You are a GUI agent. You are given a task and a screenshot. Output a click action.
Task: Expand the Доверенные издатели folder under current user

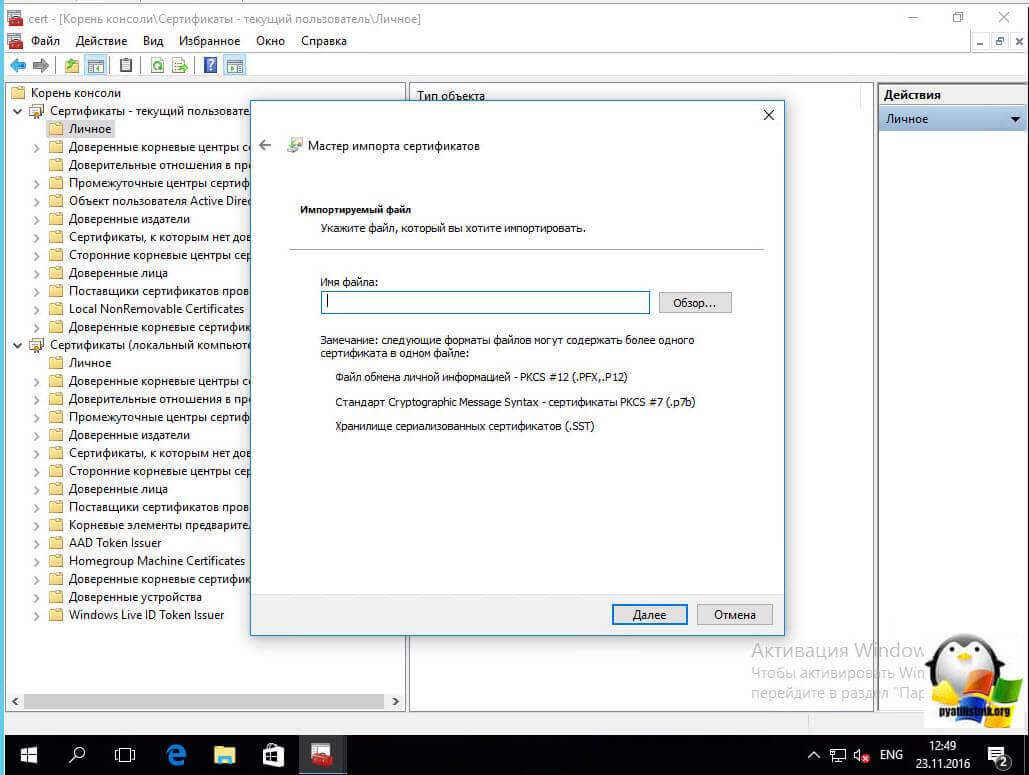click(x=37, y=219)
